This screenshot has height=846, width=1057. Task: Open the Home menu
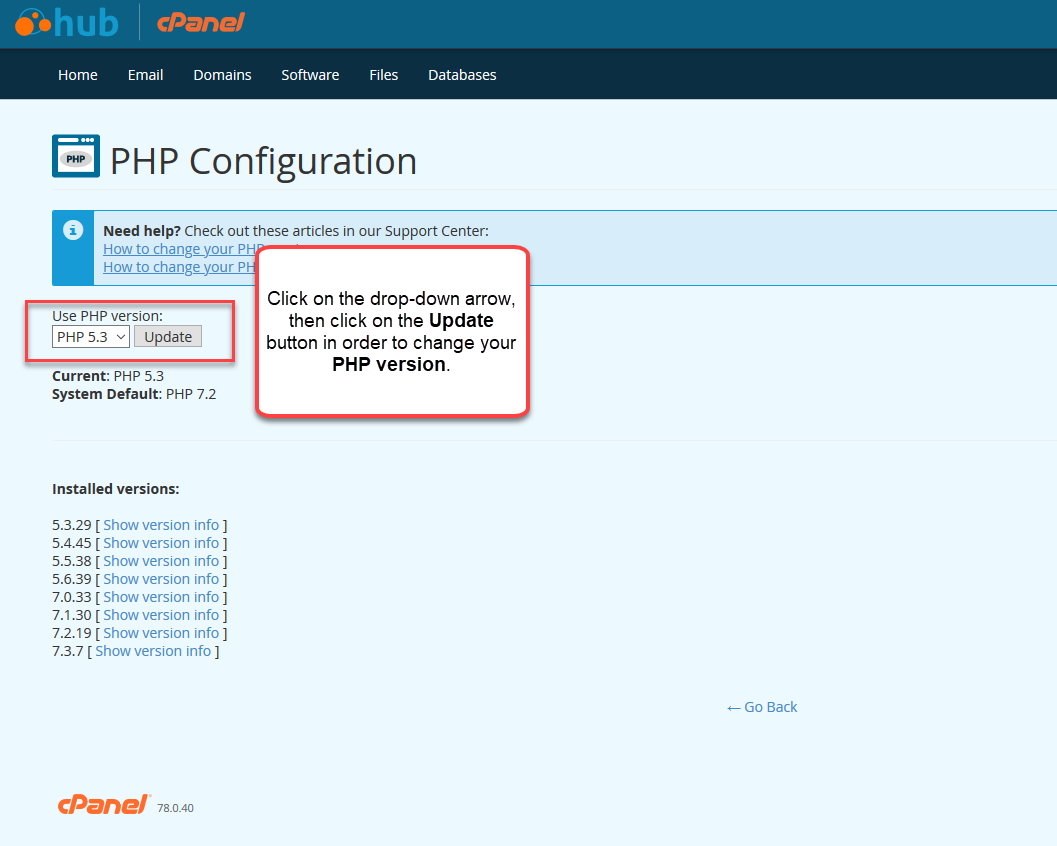click(x=78, y=75)
